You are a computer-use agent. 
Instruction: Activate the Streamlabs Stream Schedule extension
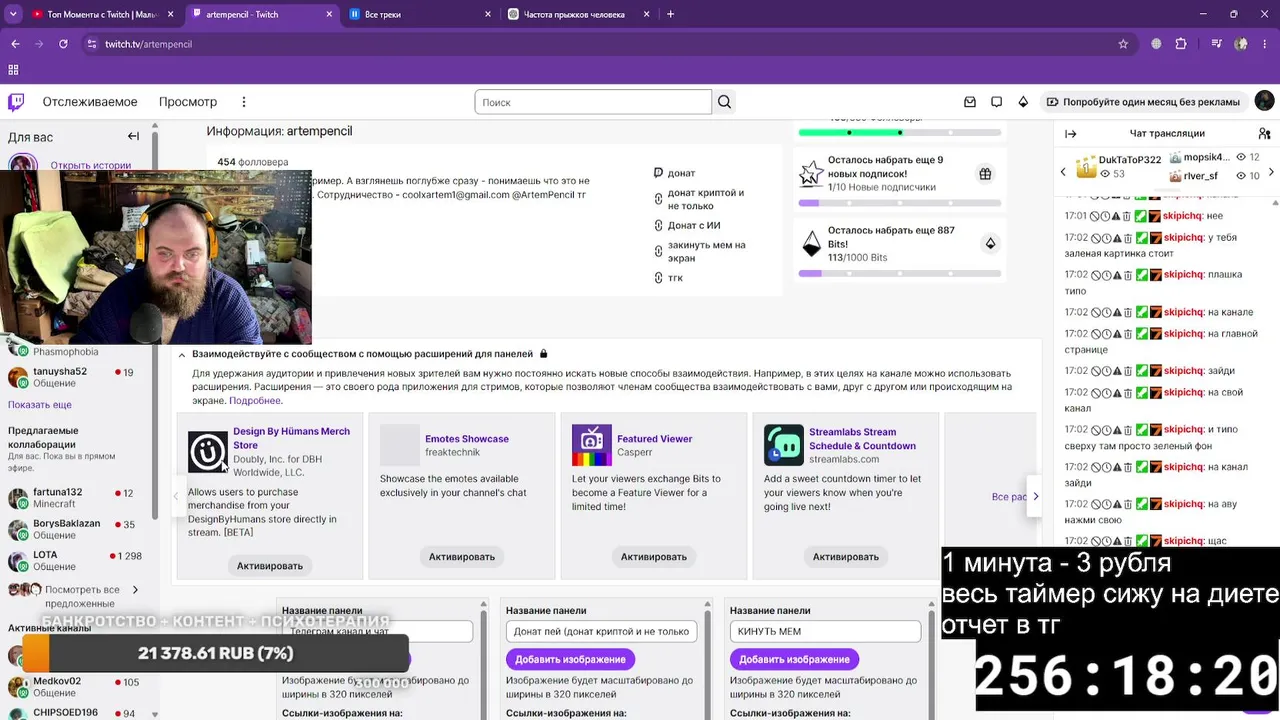click(846, 557)
